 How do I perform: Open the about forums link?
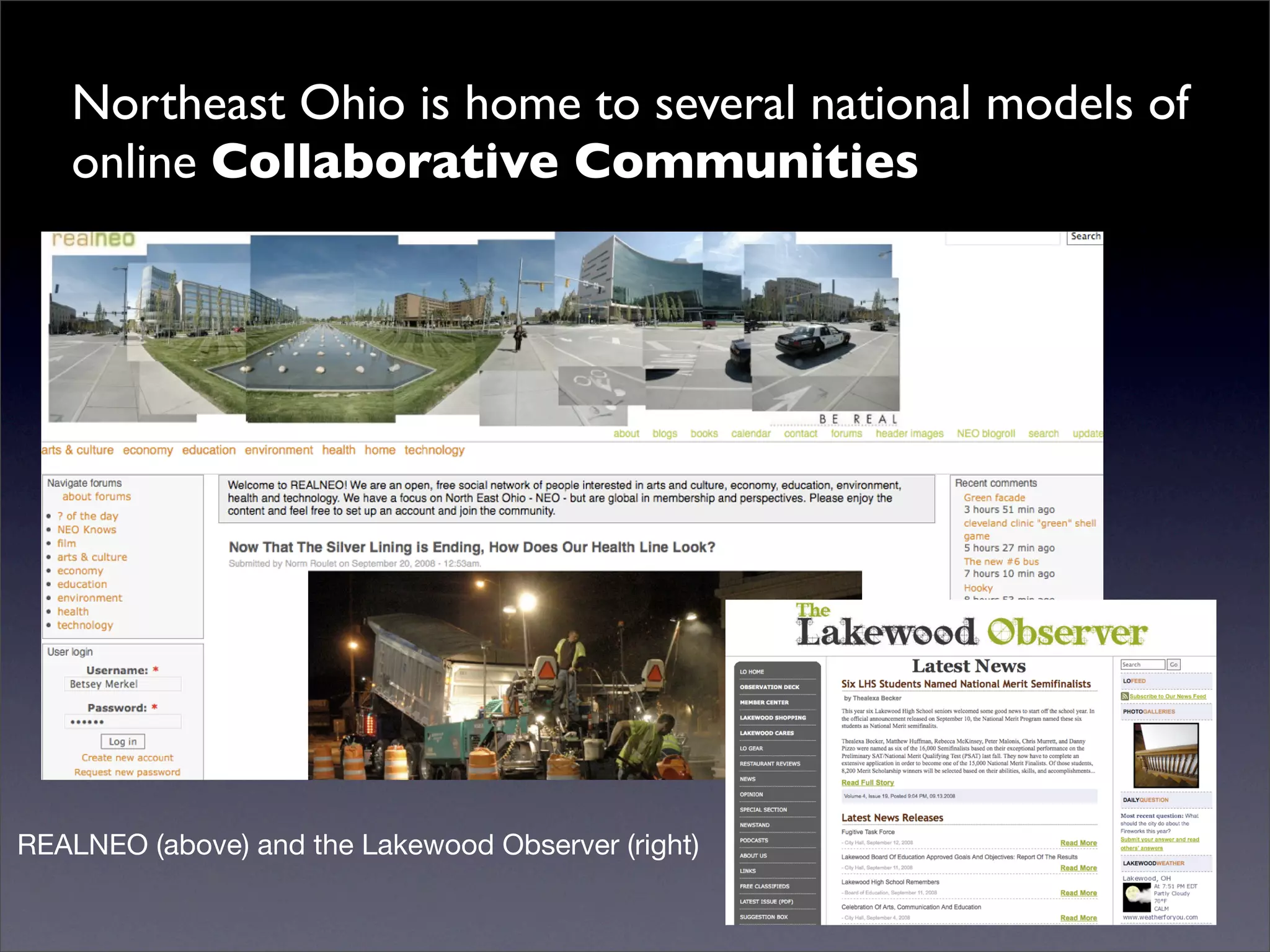pos(97,496)
